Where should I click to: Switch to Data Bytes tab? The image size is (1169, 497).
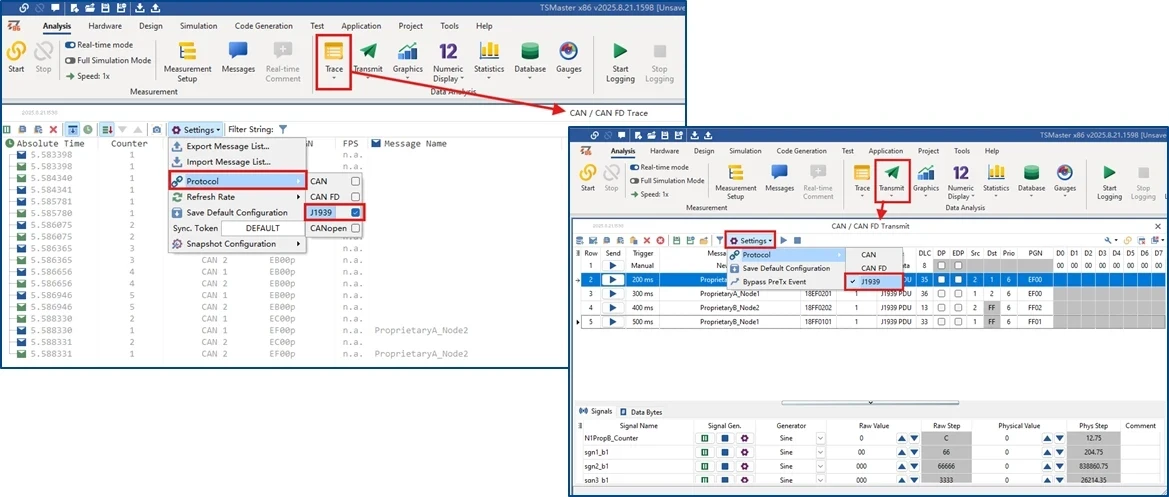641,411
